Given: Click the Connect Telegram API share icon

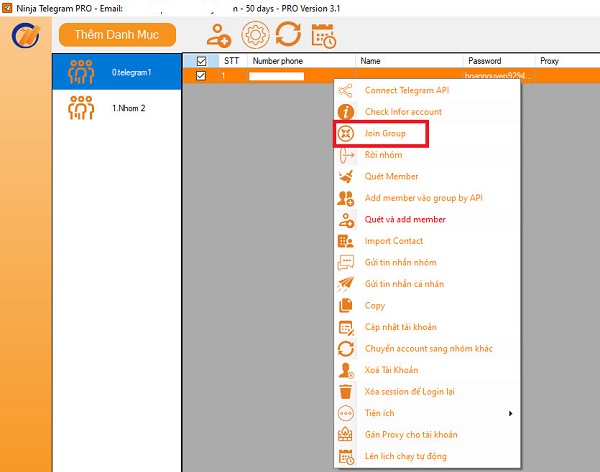Looking at the screenshot, I should (346, 91).
